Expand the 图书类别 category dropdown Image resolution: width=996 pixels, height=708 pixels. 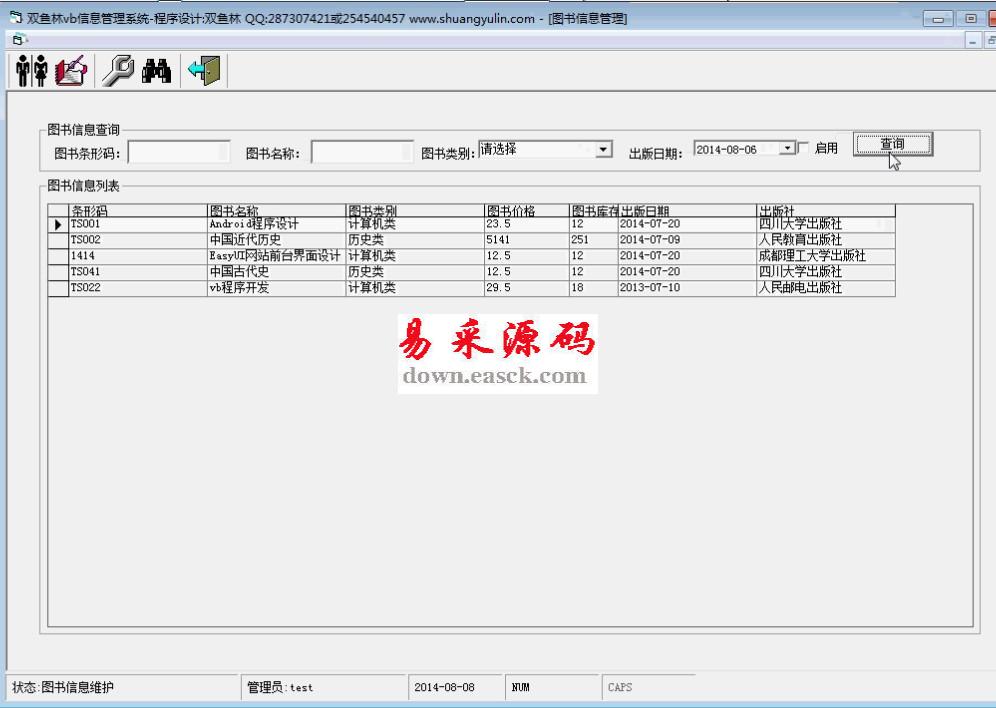pyautogui.click(x=603, y=149)
